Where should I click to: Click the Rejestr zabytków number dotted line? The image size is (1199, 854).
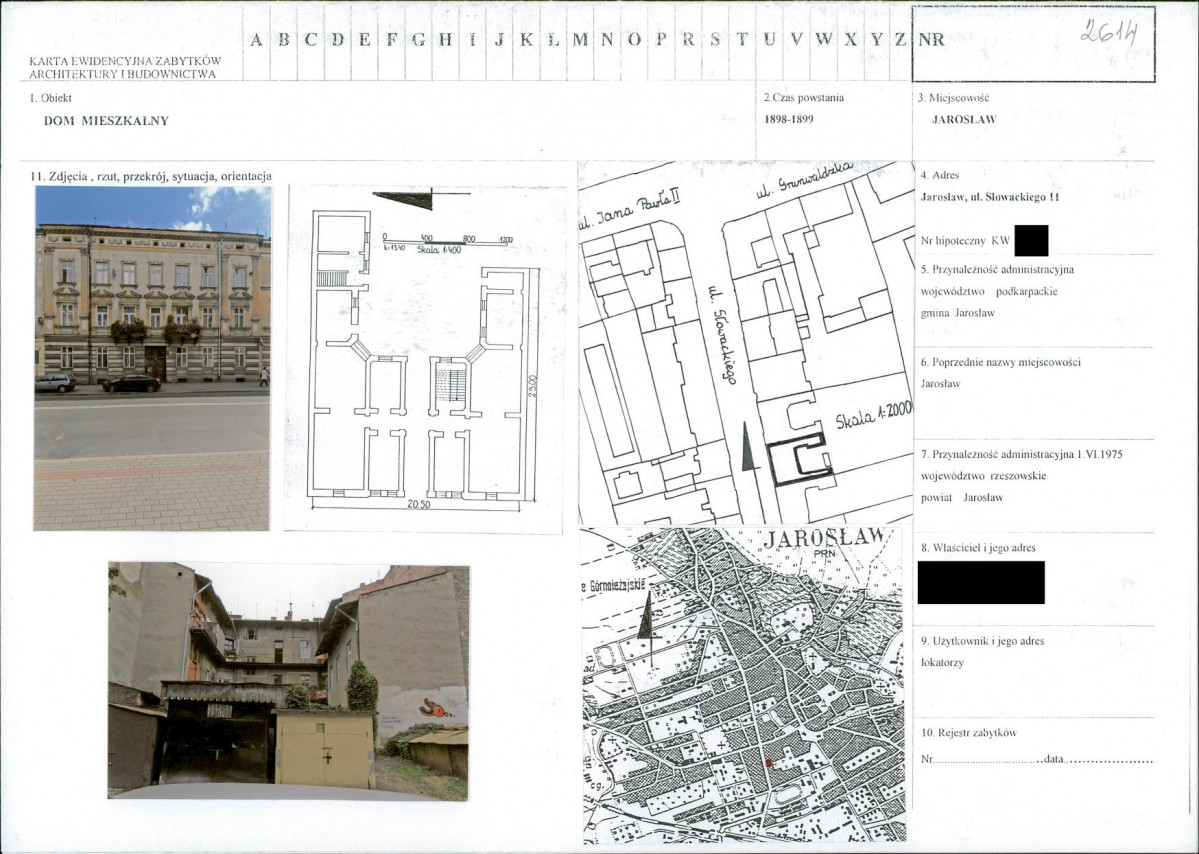(x=985, y=761)
